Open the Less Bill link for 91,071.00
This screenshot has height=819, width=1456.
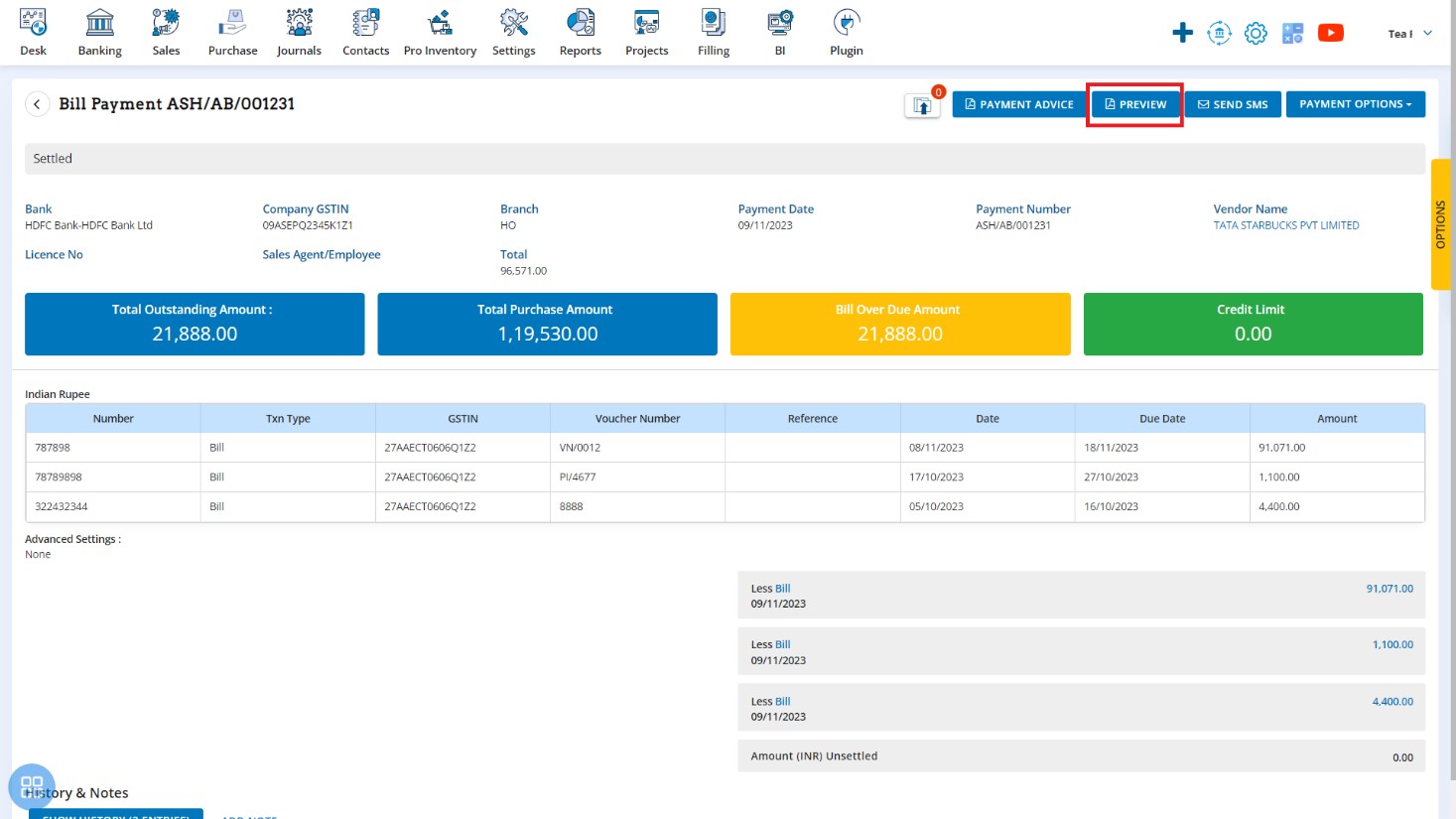782,589
